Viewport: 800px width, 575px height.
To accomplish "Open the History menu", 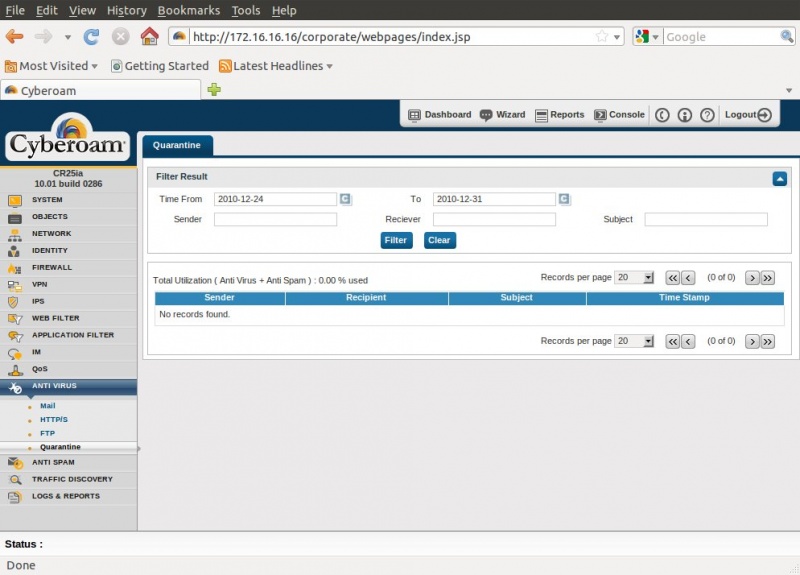I will point(127,10).
